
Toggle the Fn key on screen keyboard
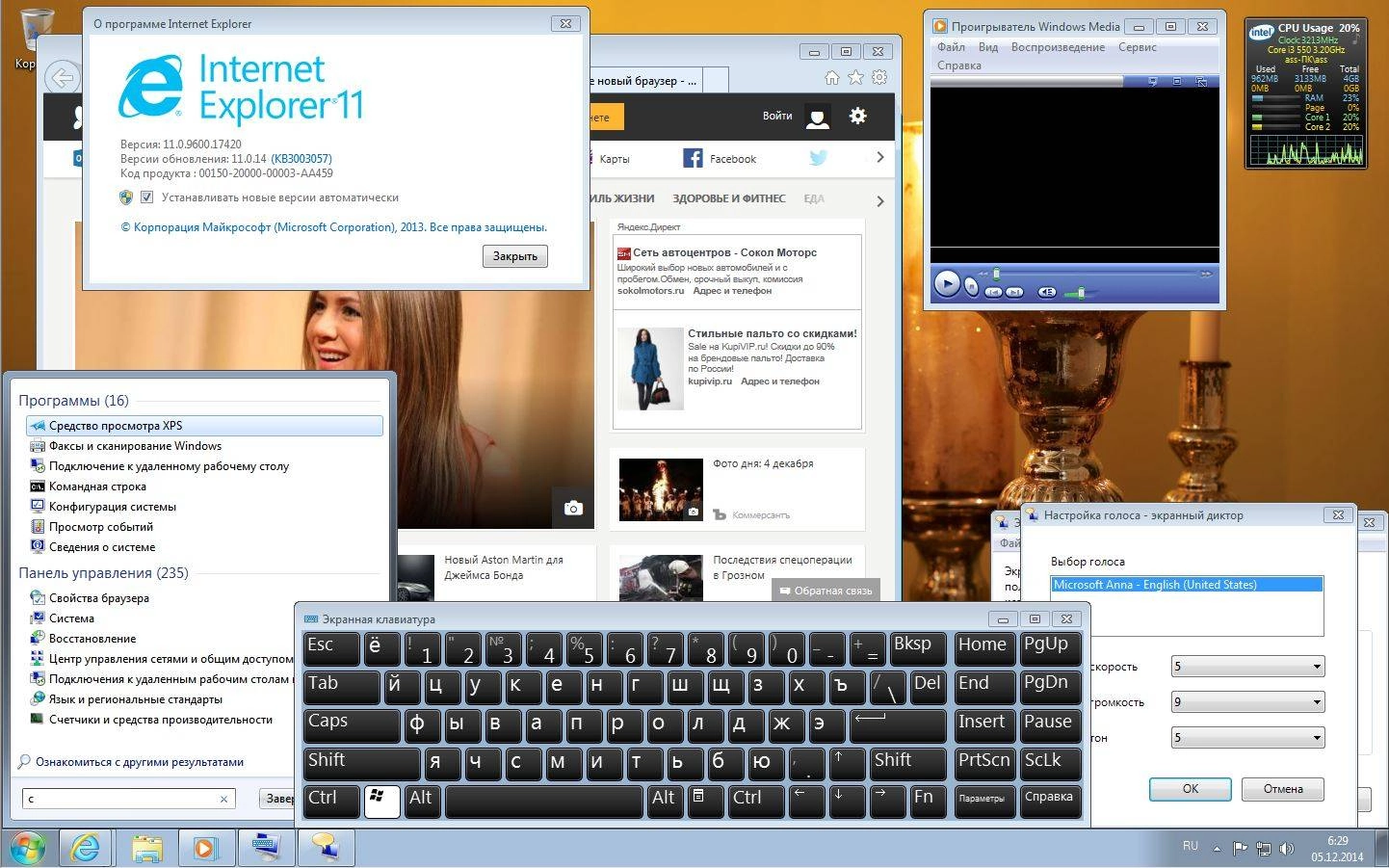point(929,801)
